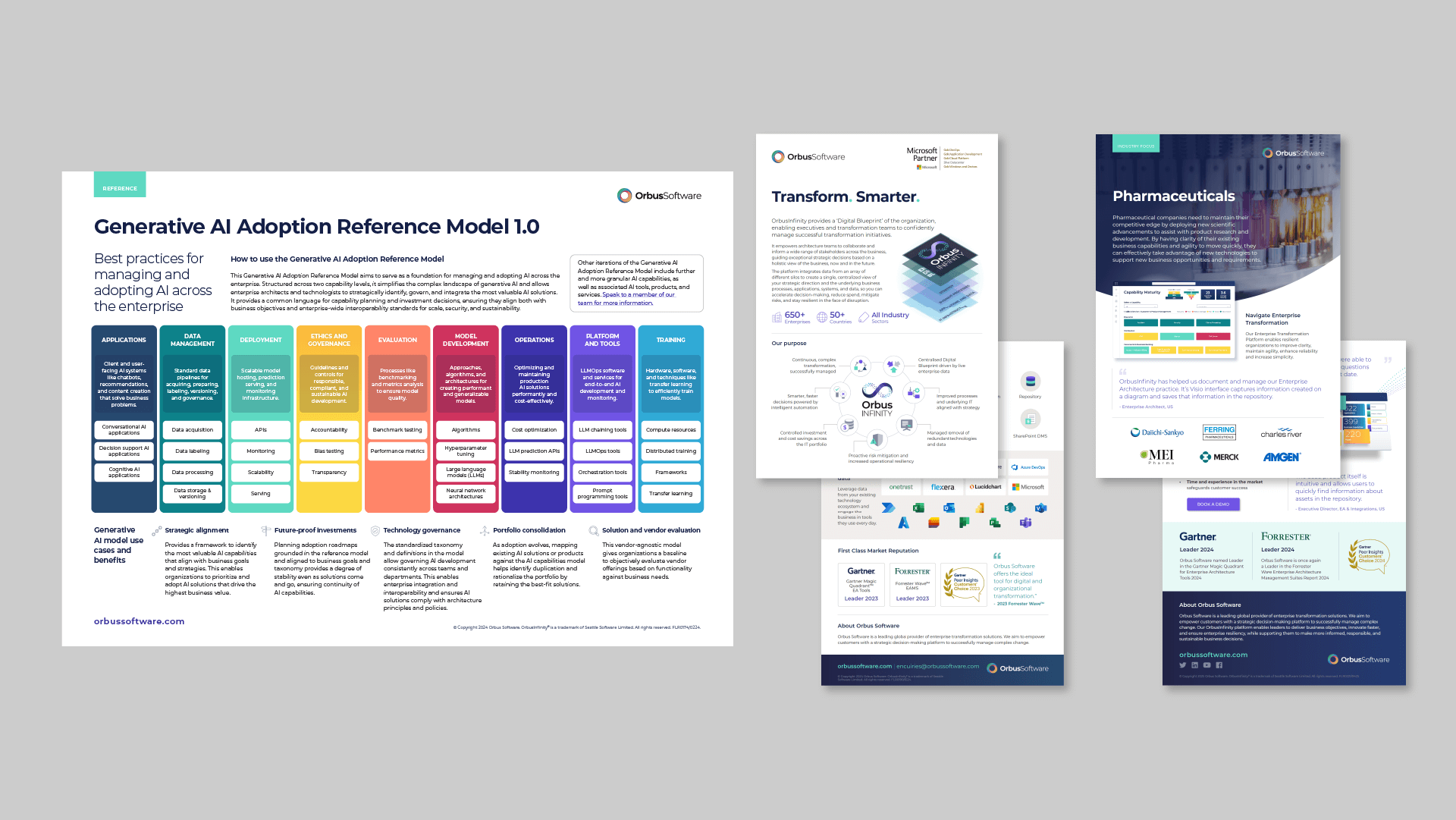Click the AMGEN logo
This screenshot has width=1456, height=820.
pyautogui.click(x=1282, y=457)
